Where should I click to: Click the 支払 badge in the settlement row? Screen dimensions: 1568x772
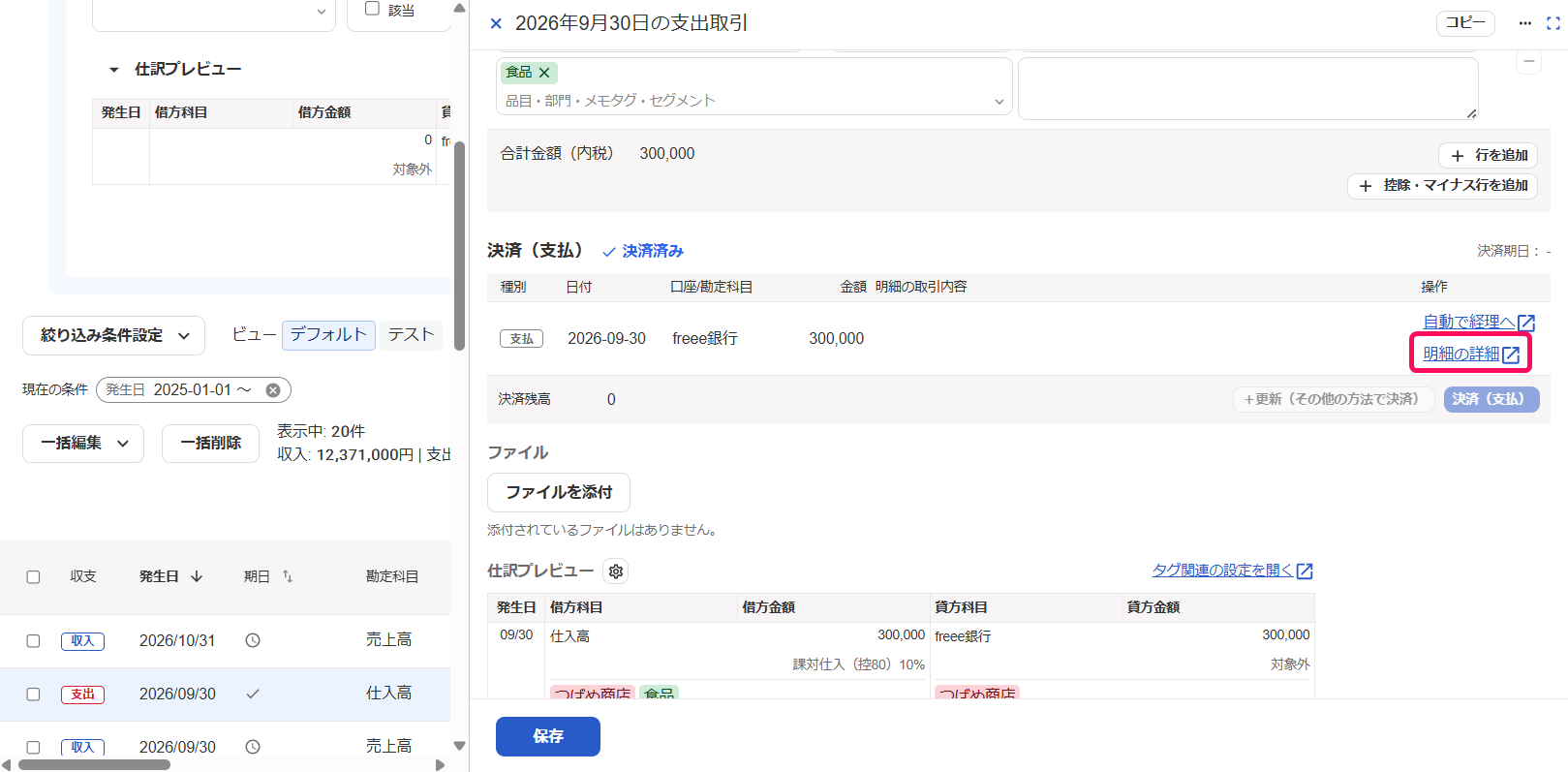[521, 339]
